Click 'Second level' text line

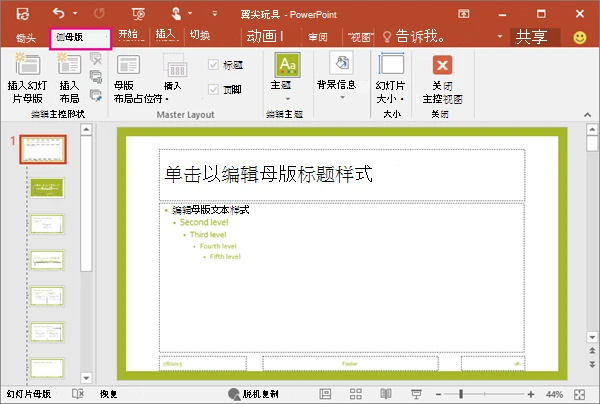(204, 222)
